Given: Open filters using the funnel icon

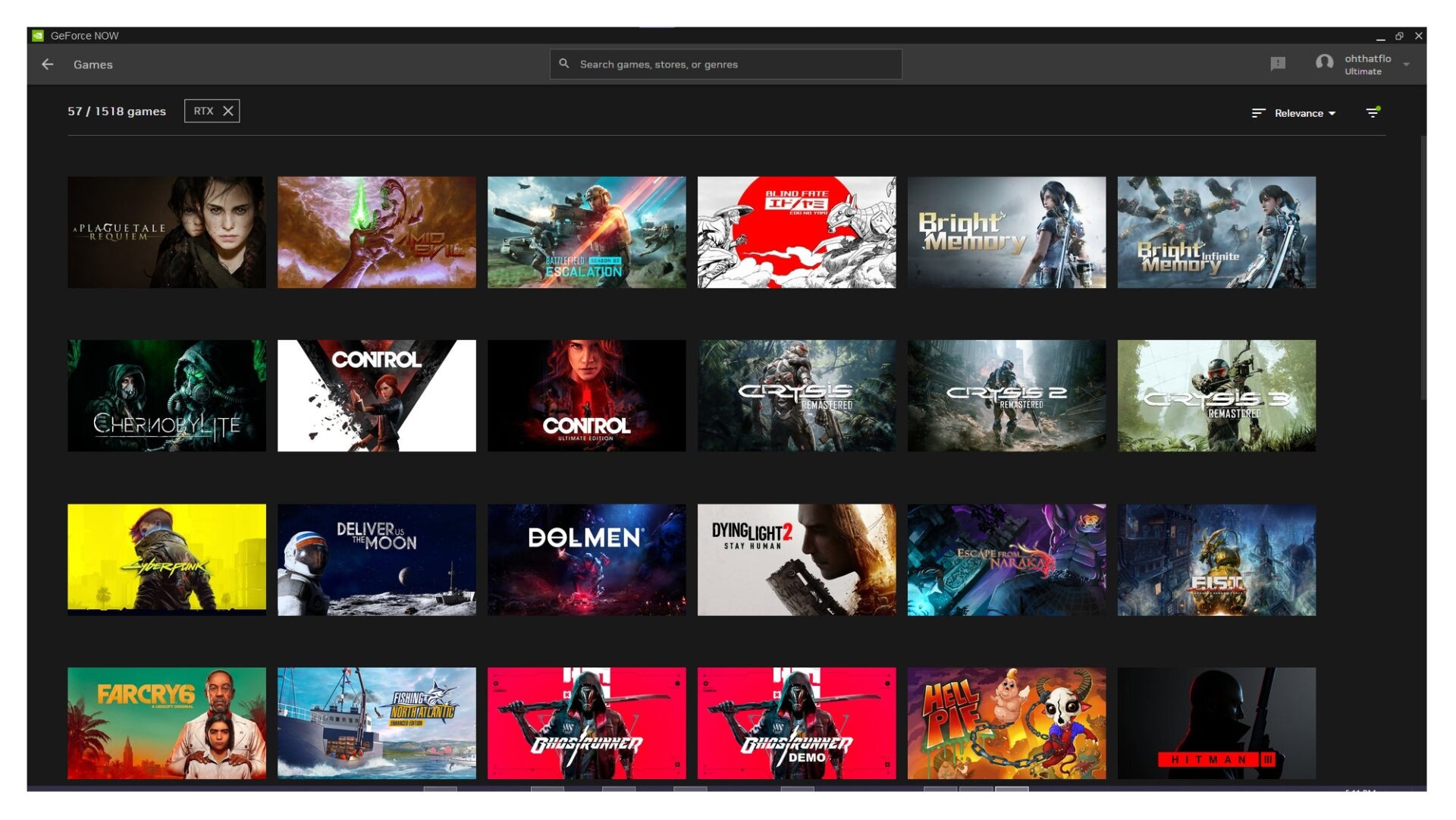Looking at the screenshot, I should pos(1373,112).
